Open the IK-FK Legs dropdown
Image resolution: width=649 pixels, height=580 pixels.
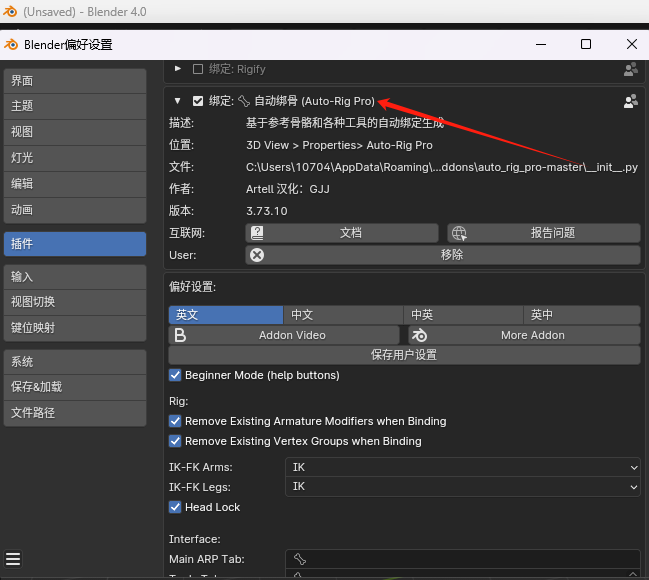[463, 486]
